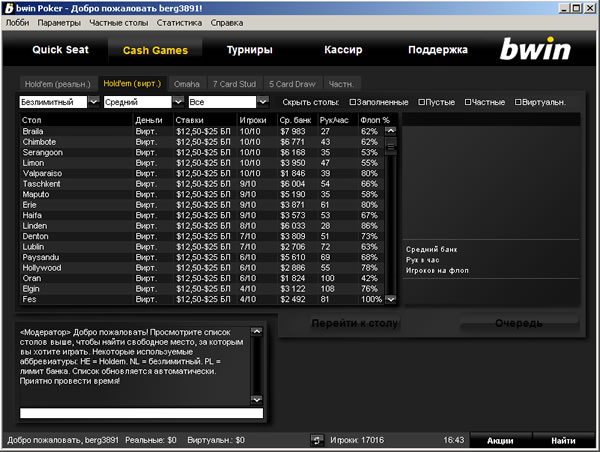
Task: Open the Кассир section
Action: point(343,50)
